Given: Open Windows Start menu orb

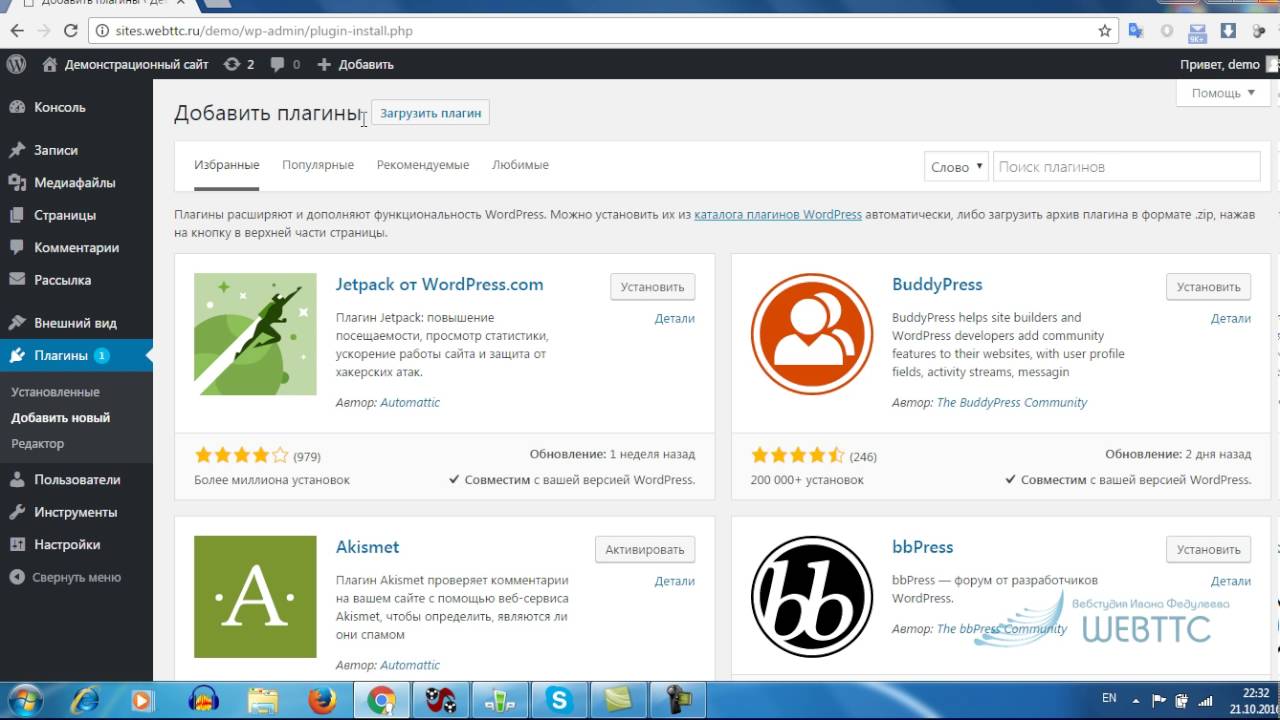Looking at the screenshot, I should pyautogui.click(x=24, y=700).
